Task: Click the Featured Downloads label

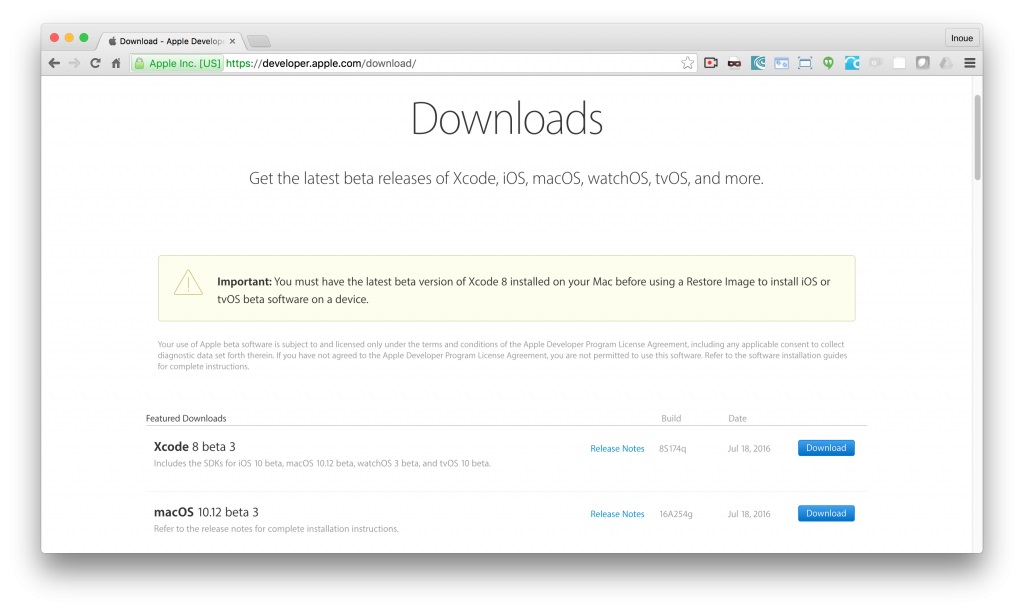Action: point(186,419)
